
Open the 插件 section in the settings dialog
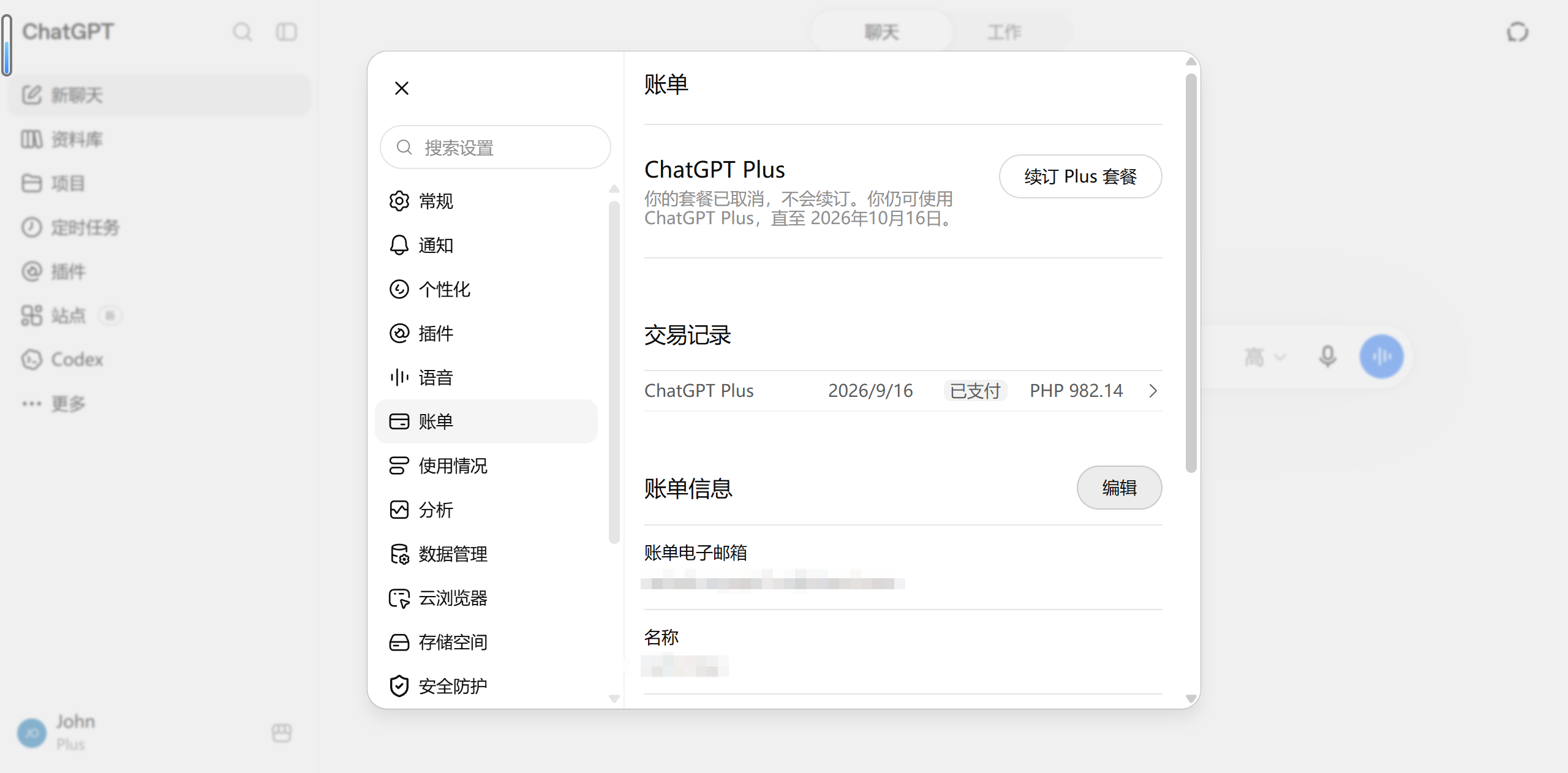click(486, 333)
